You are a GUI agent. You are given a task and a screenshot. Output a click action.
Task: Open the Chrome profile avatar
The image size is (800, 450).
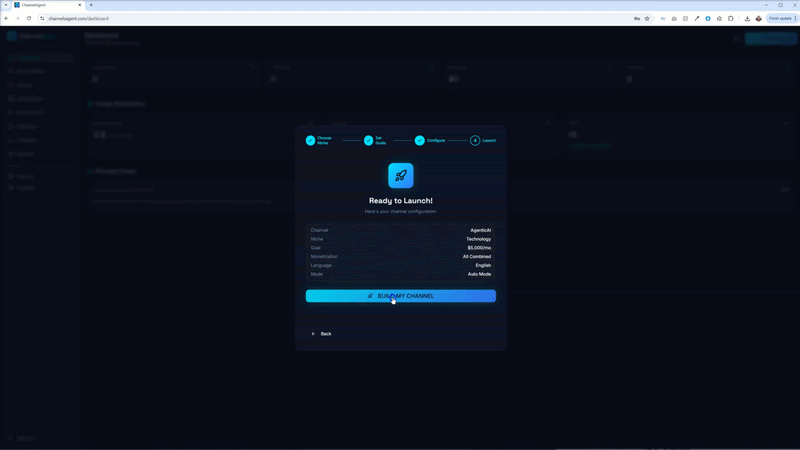(759, 18)
